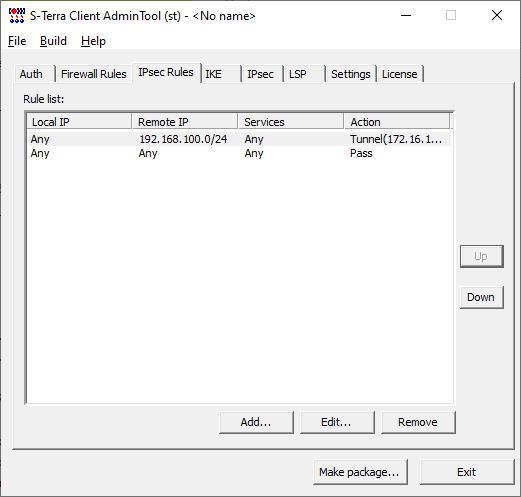The height and width of the screenshot is (497, 521).
Task: Open the Help menu
Action: pos(93,41)
